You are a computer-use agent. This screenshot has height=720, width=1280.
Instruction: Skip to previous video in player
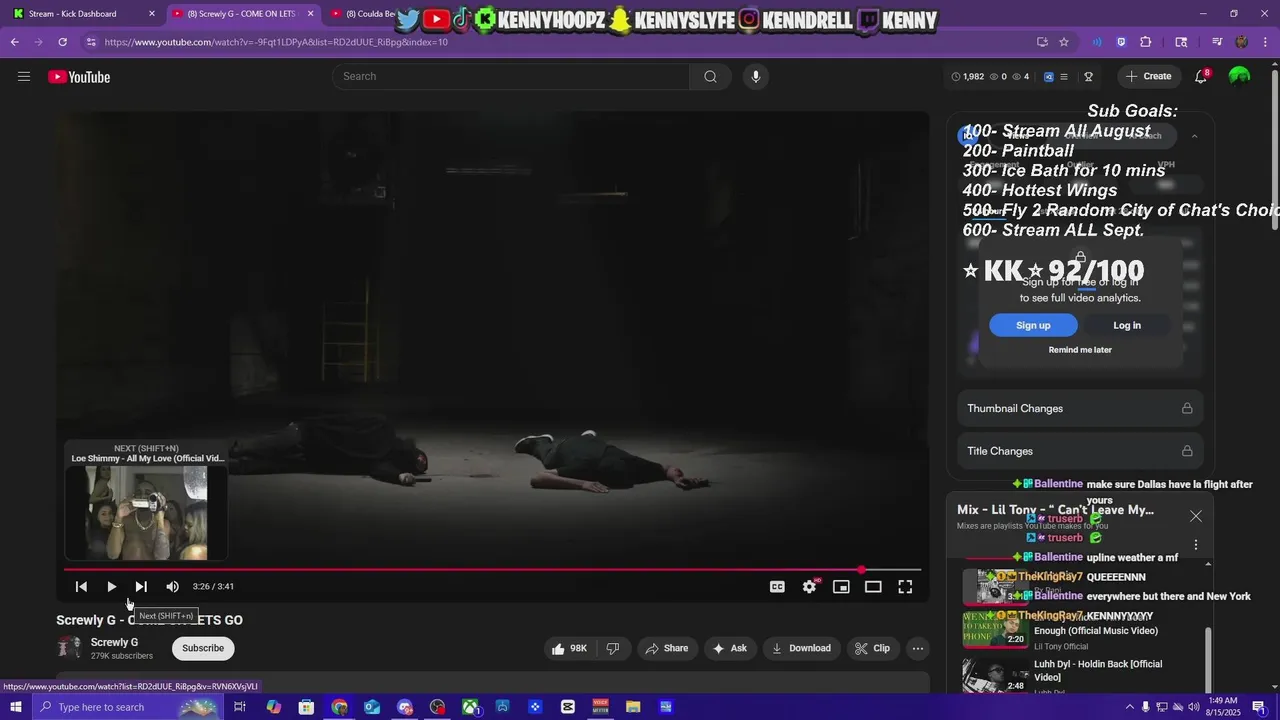click(81, 587)
